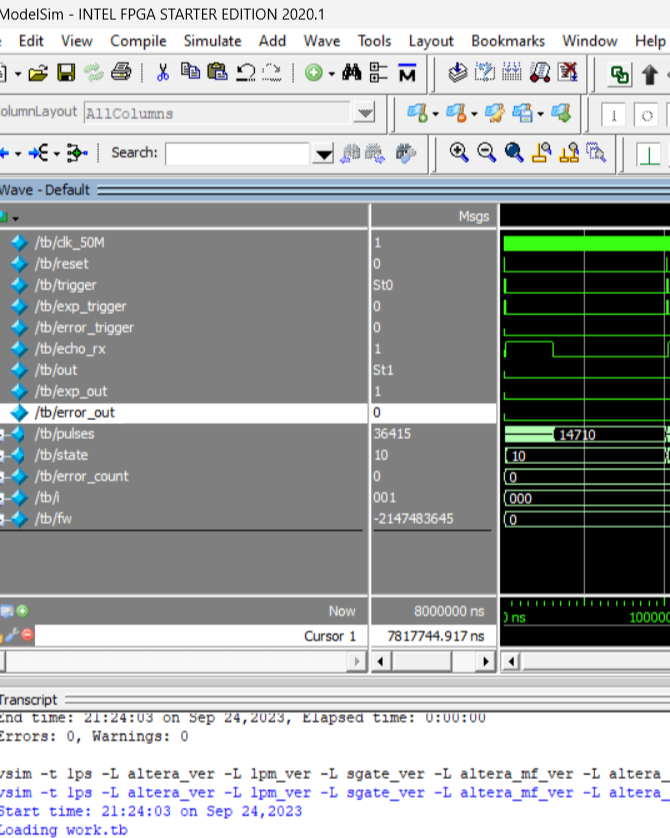
Task: Click the up arrow toolbar icon
Action: (x=650, y=74)
